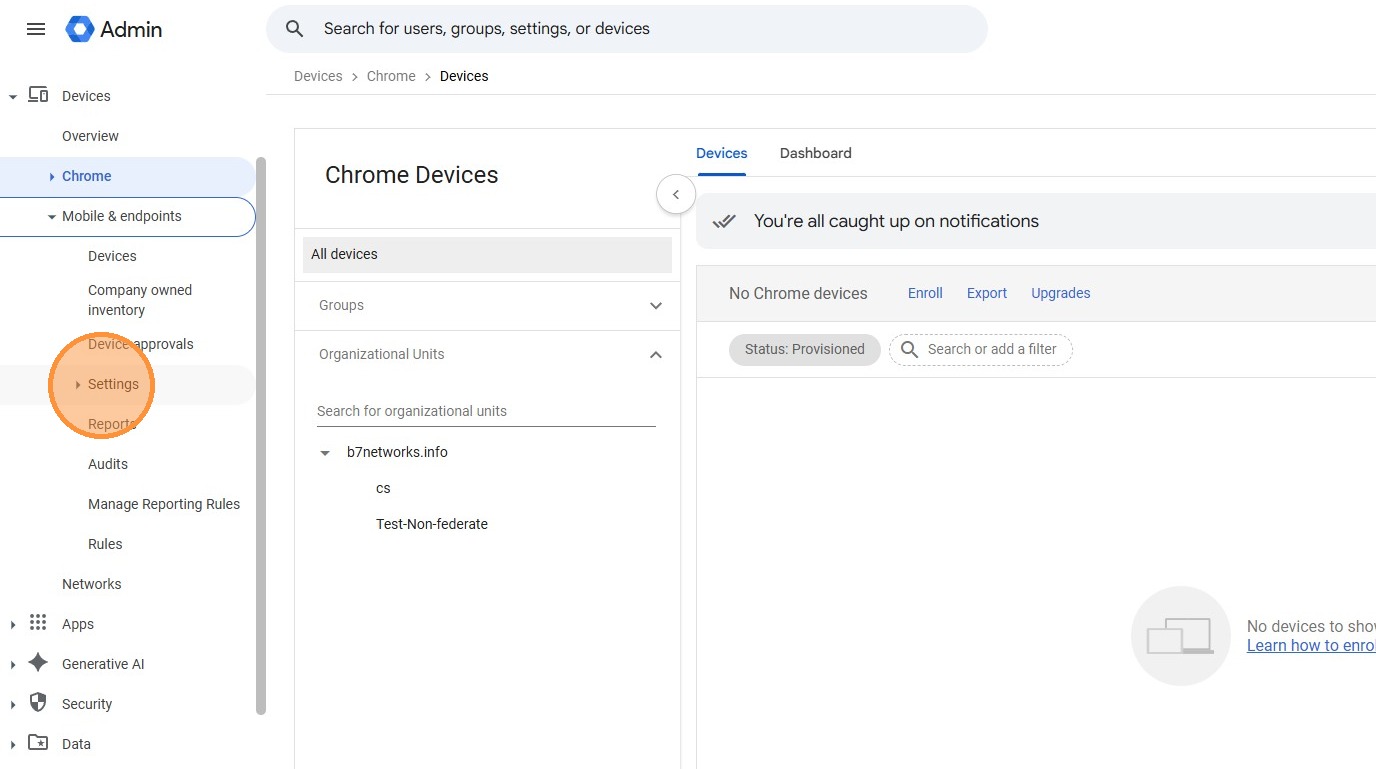Click the Data folder icon
1376x769 pixels.
(x=38, y=743)
